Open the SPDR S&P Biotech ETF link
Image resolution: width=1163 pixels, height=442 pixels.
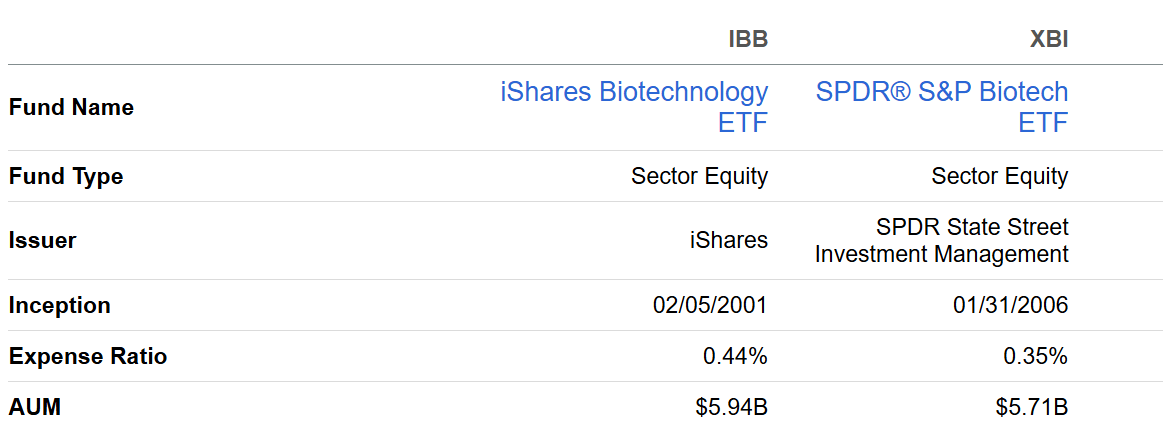coord(942,107)
